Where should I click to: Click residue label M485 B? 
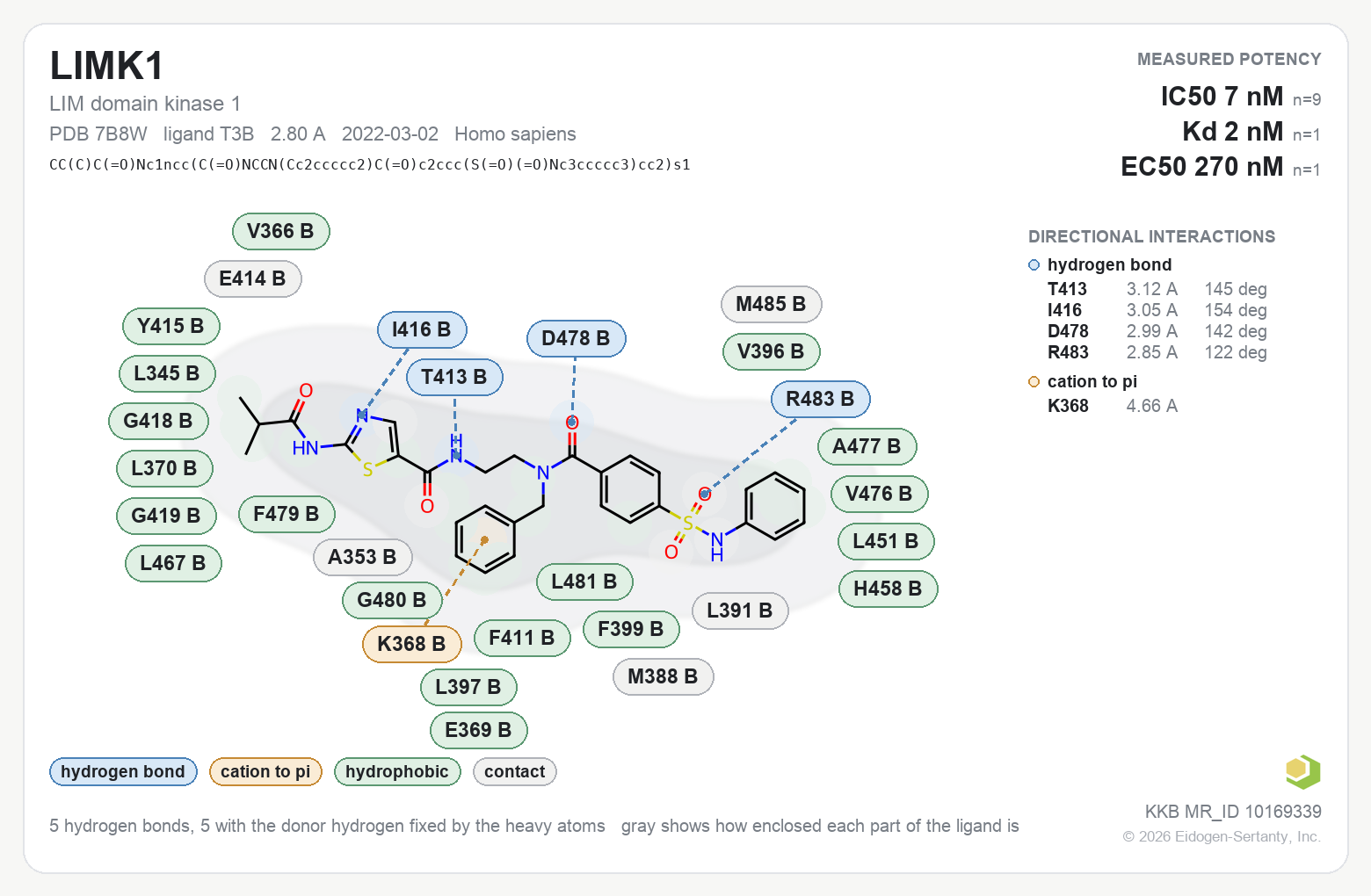coord(771,305)
